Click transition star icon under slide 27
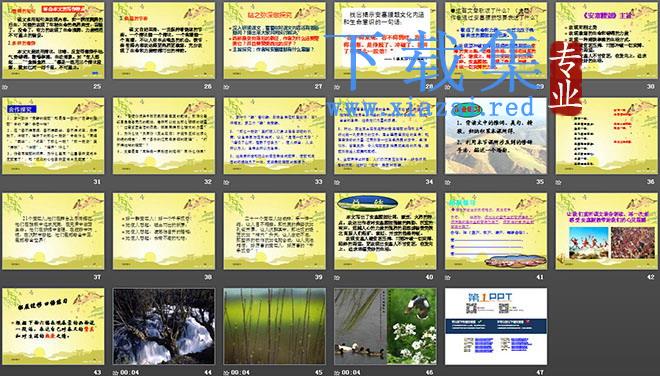Image resolution: width=660 pixels, height=376 pixels. click(226, 87)
